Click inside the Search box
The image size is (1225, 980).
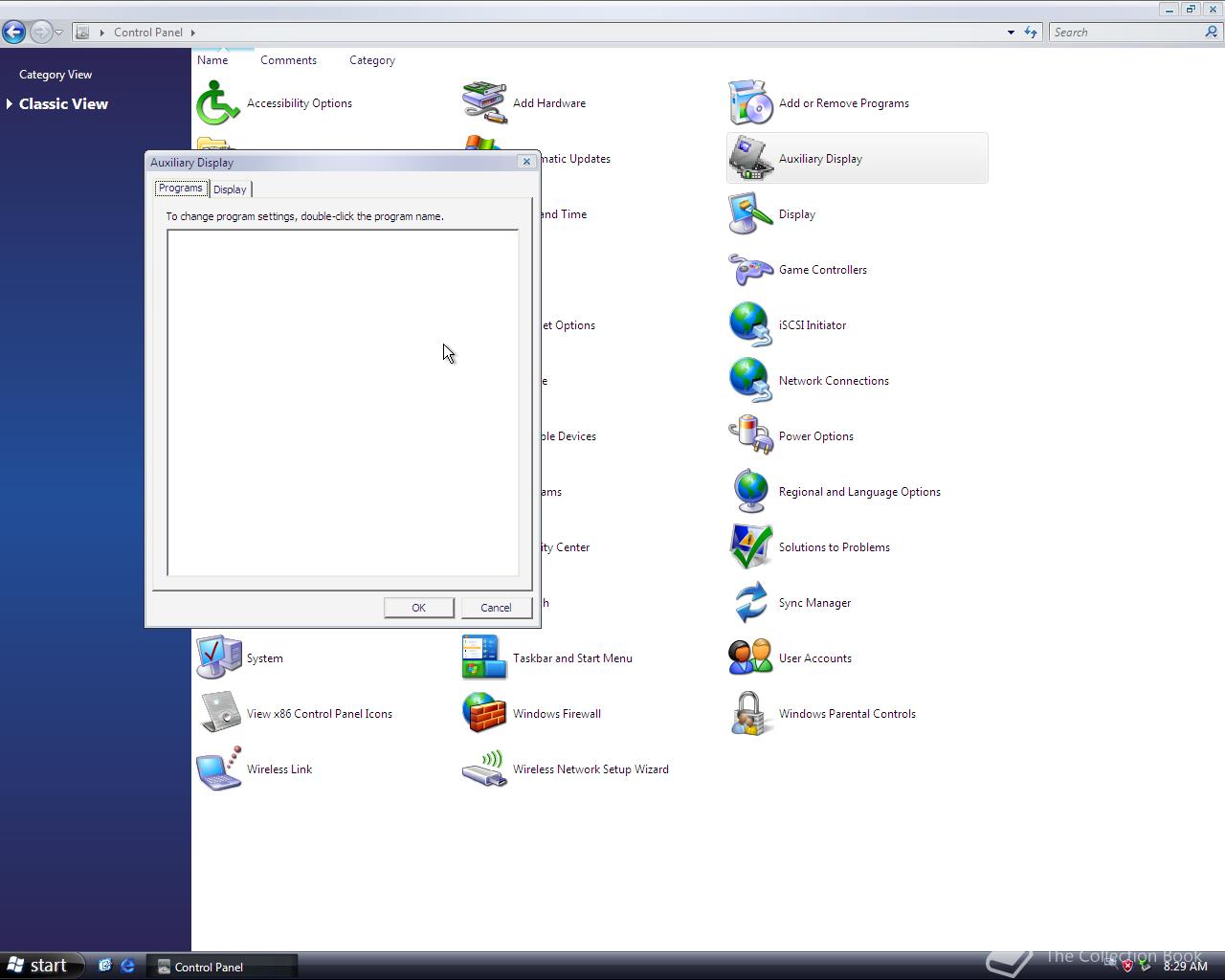[x=1126, y=32]
